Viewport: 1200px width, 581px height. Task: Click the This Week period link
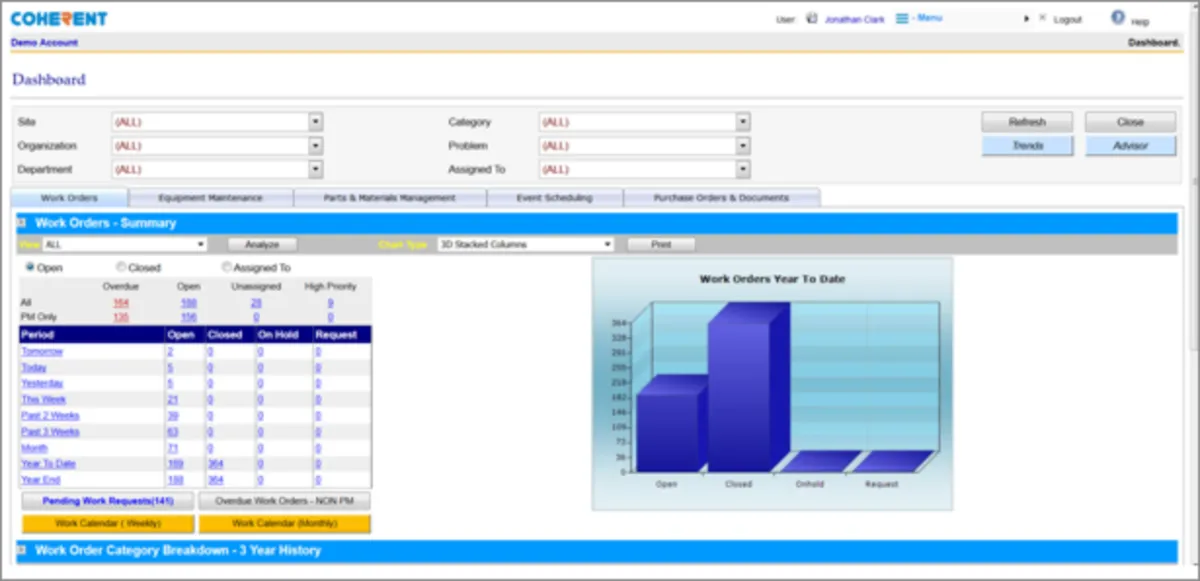[43, 400]
